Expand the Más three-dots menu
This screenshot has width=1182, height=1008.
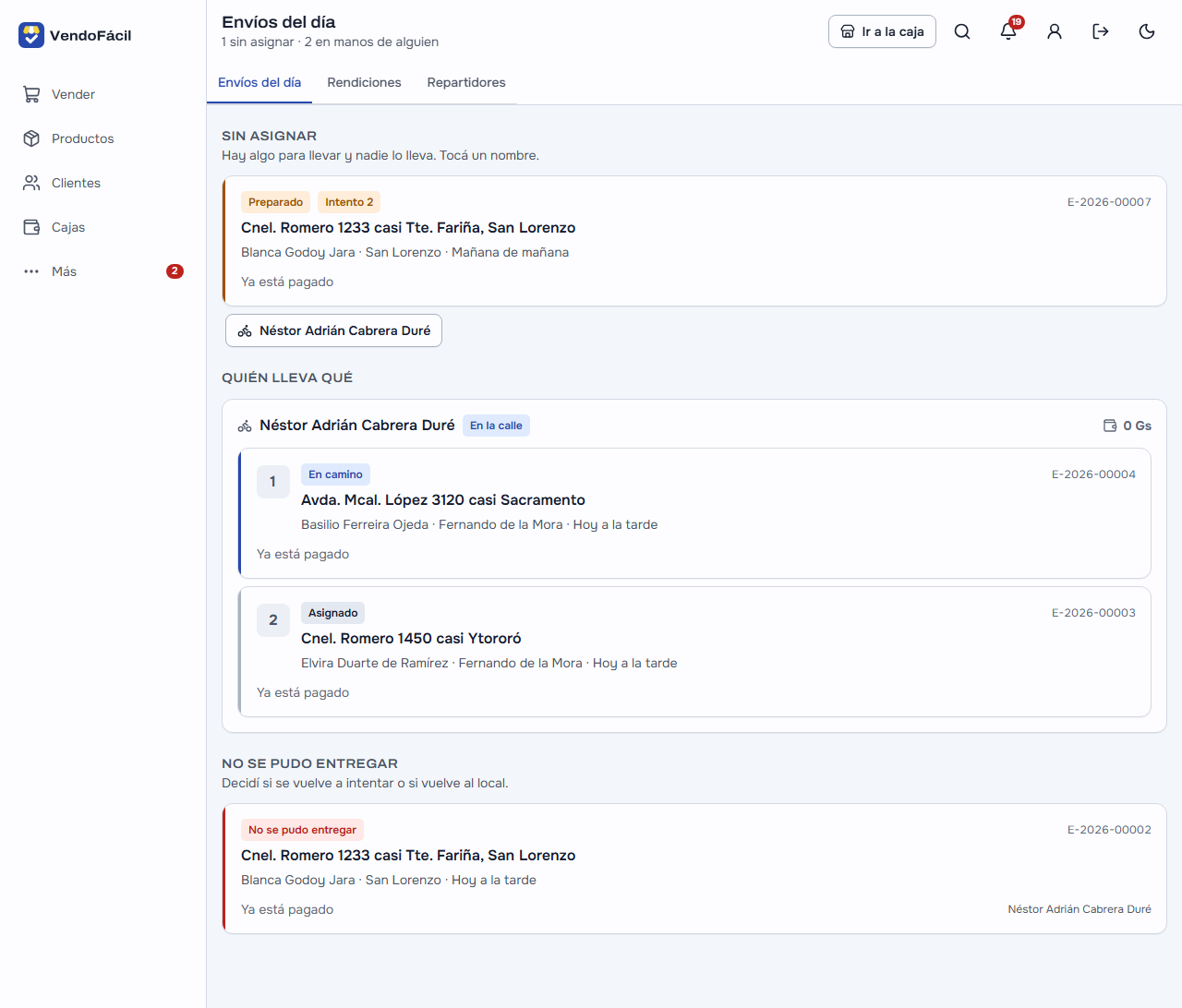point(103,271)
